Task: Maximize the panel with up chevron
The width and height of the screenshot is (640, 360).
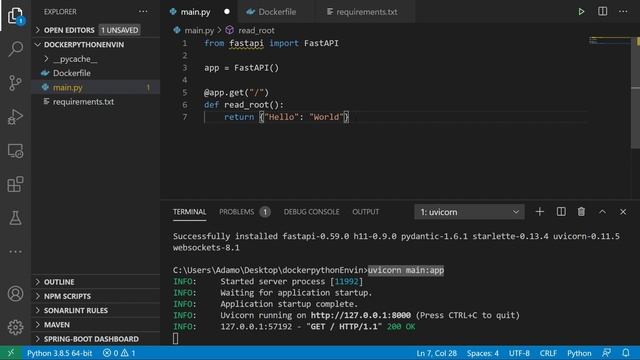Action: click(602, 211)
